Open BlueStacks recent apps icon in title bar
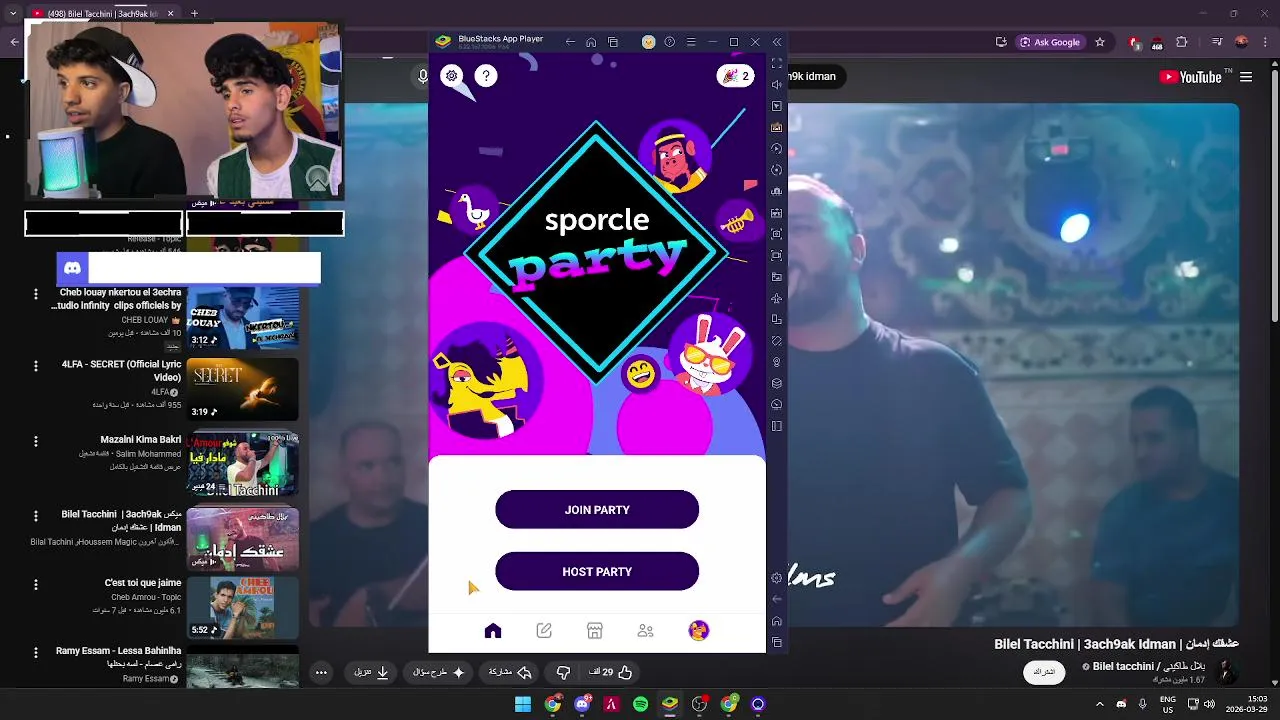The height and width of the screenshot is (720, 1280). [613, 42]
